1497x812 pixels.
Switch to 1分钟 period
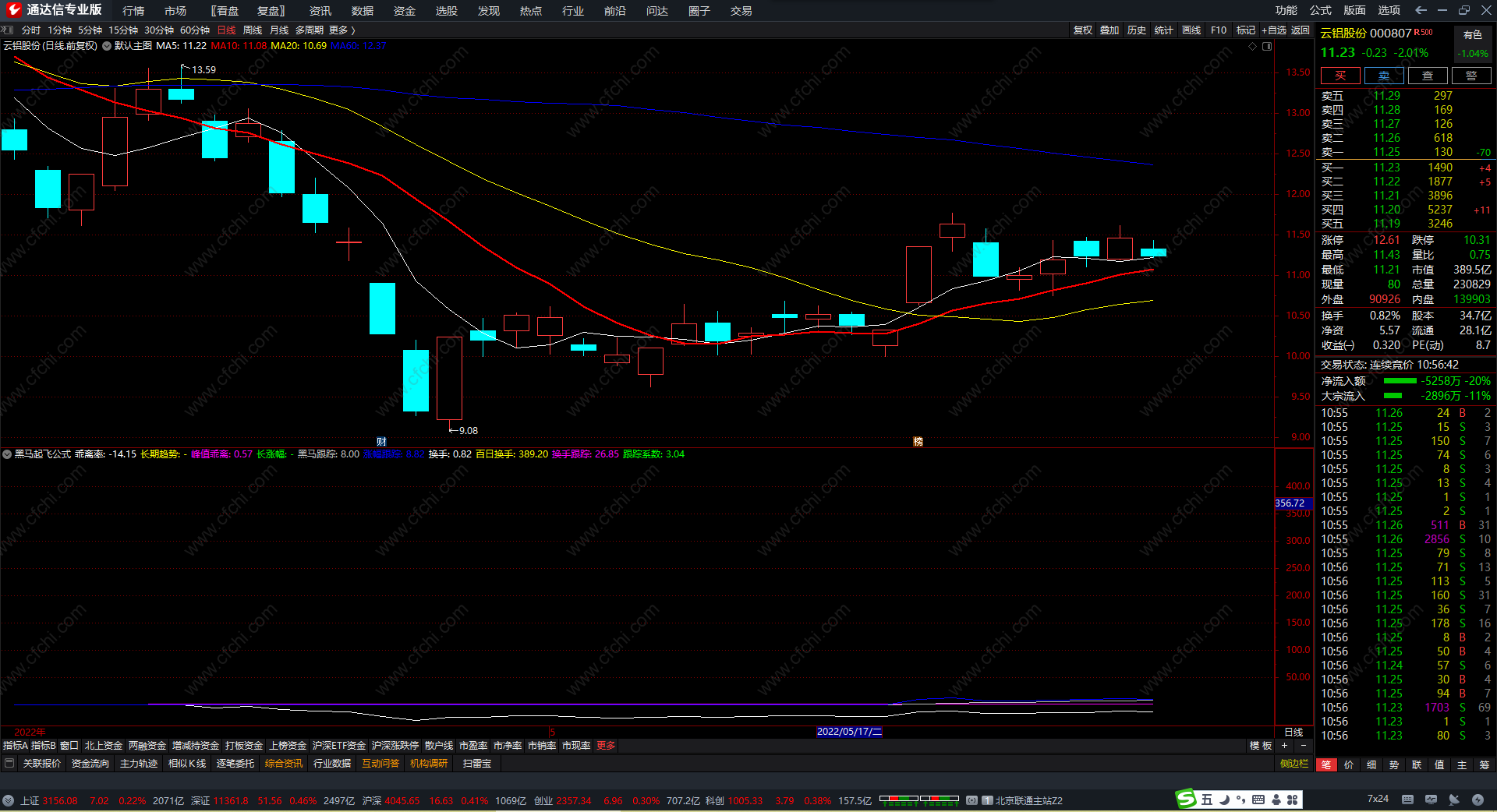point(60,30)
